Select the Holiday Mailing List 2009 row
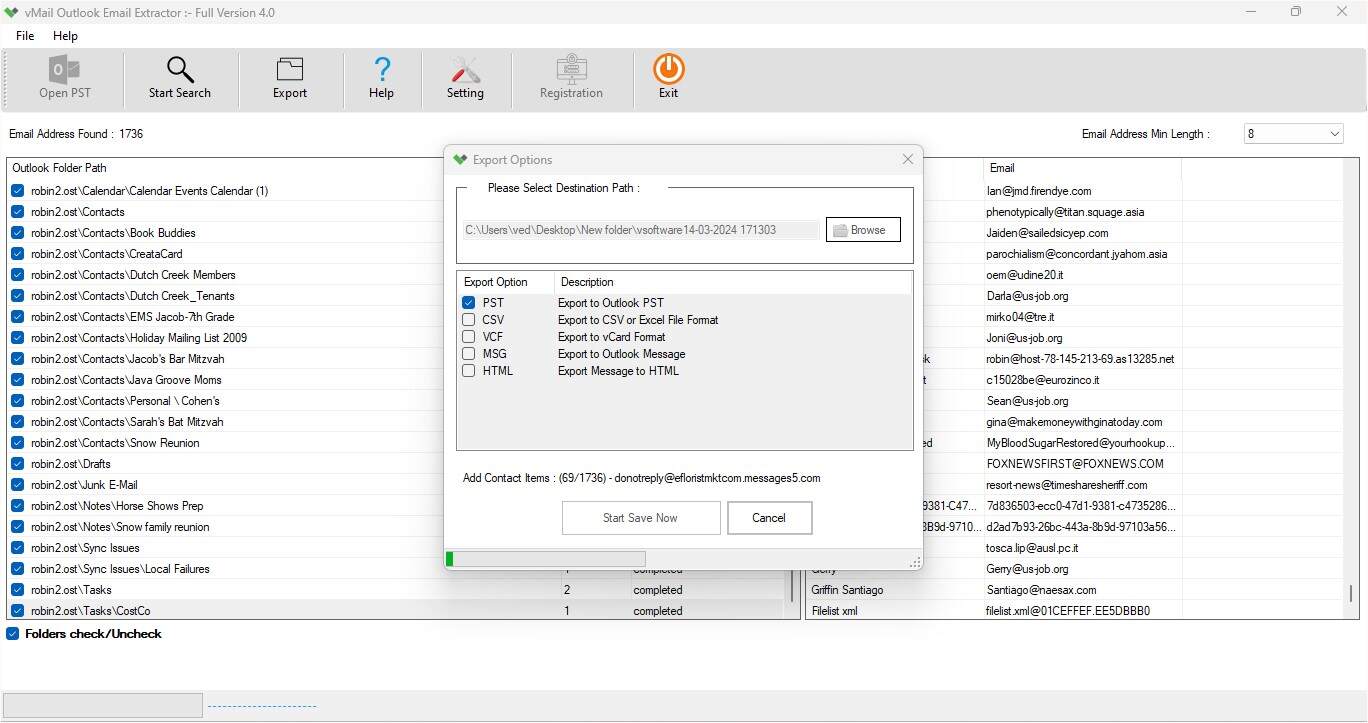 pos(139,338)
